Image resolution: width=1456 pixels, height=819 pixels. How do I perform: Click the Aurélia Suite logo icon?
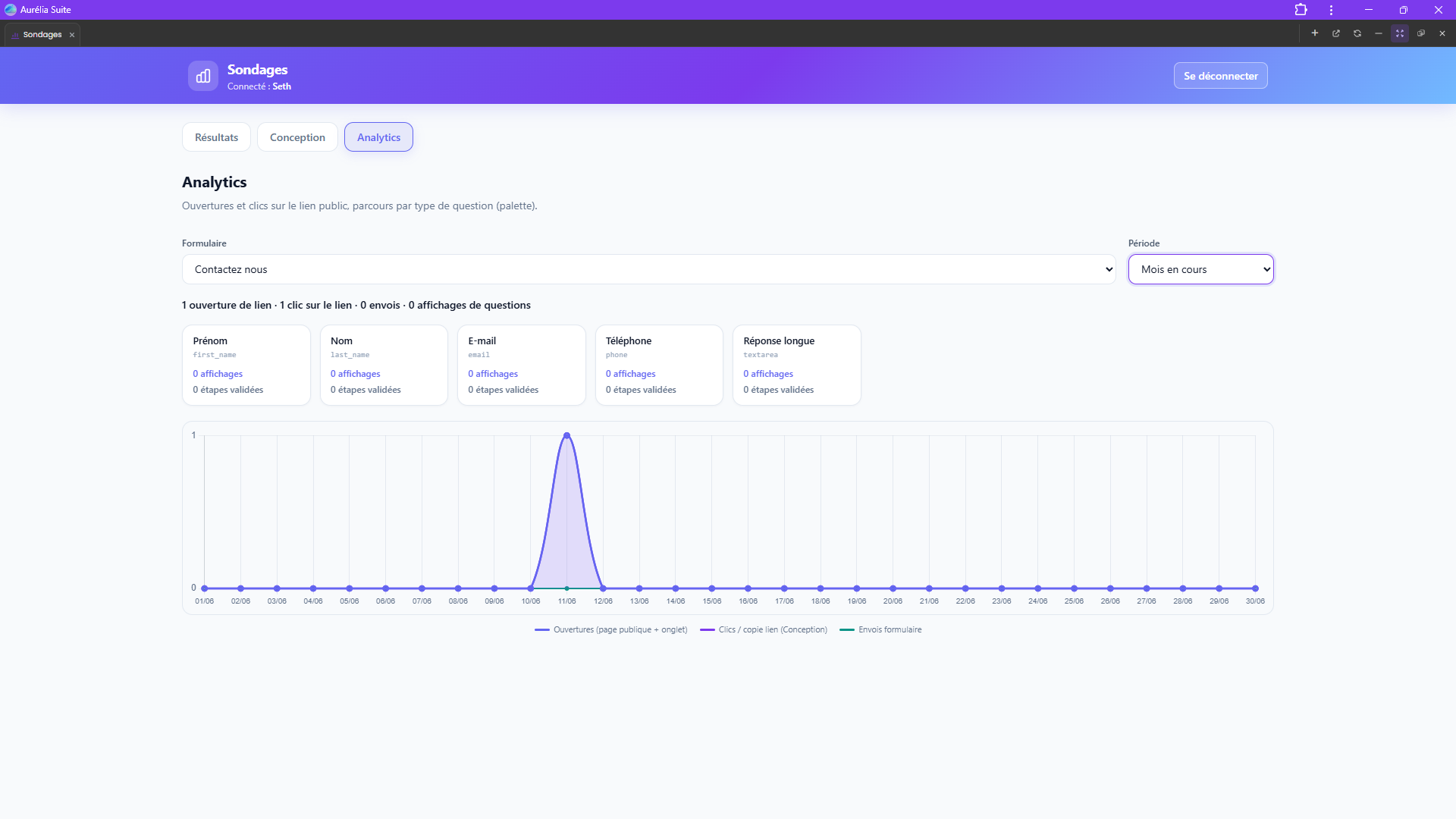click(x=11, y=10)
